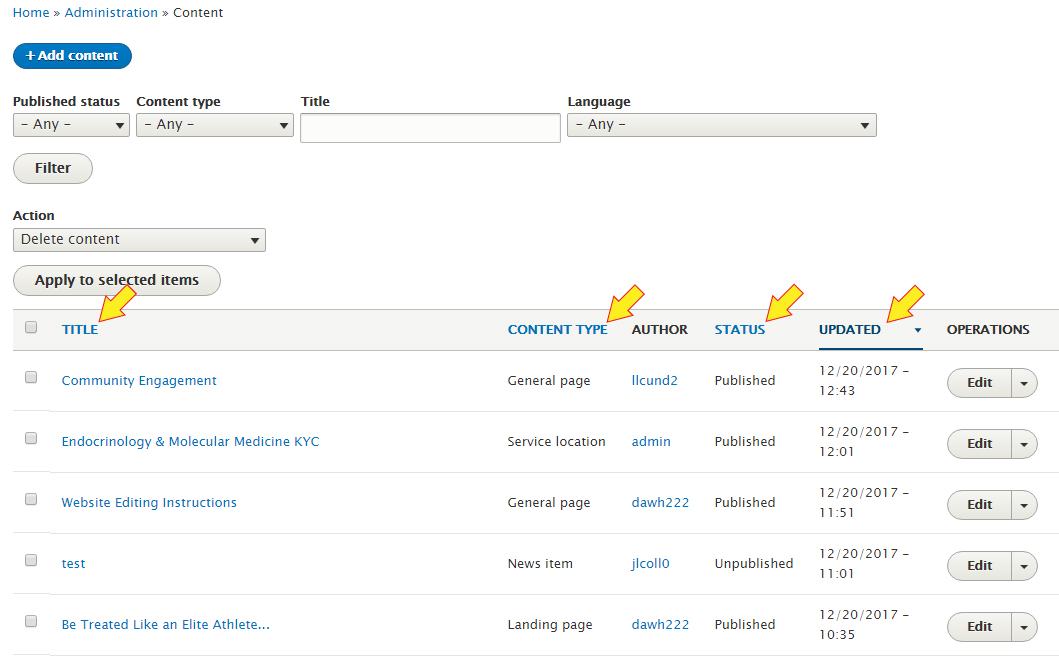Screen dimensions: 1059x657
Task: Click the sort arrow icon beside Updated
Action: [917, 330]
